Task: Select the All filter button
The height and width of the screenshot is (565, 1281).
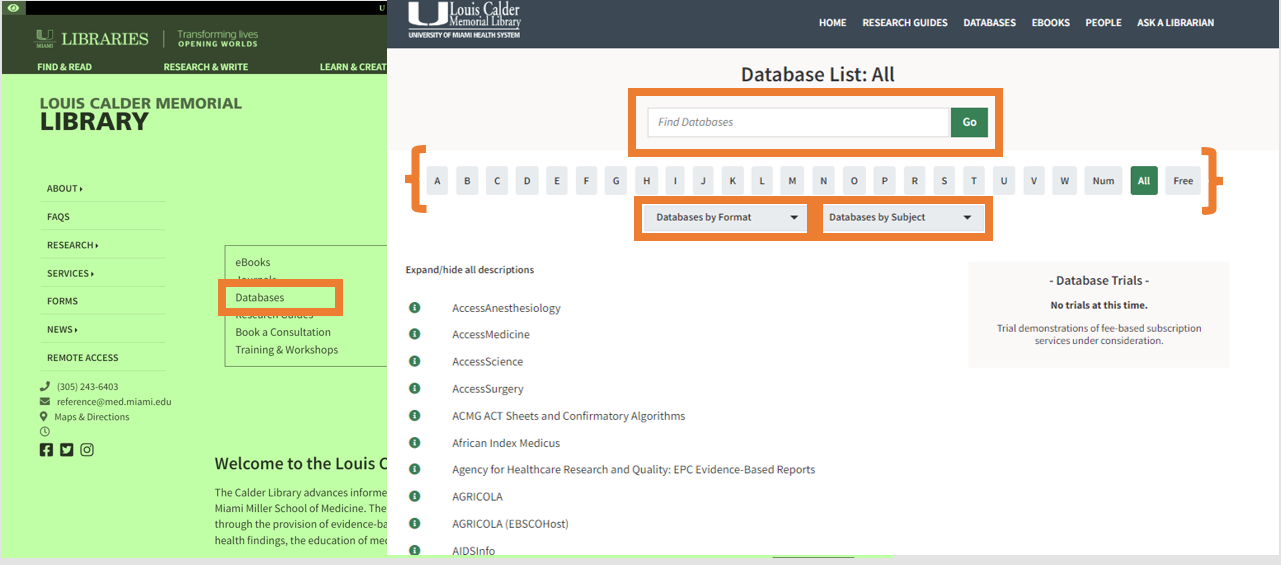Action: coord(1144,181)
